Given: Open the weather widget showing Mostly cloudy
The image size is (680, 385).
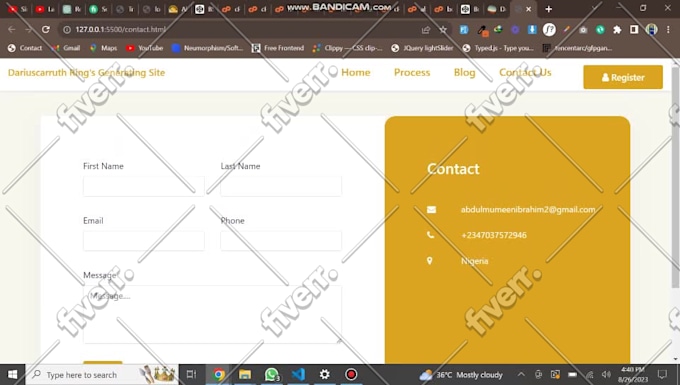Looking at the screenshot, I should (461, 375).
